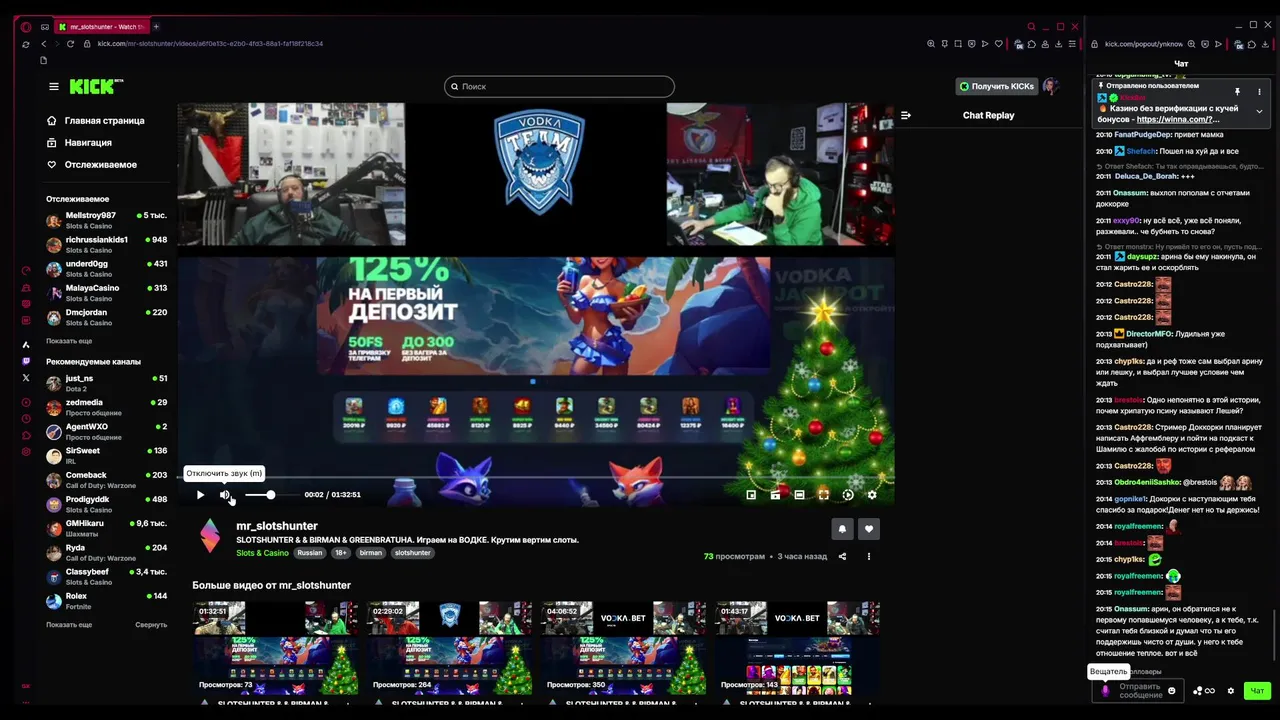Open the Kick hamburger menu
This screenshot has width=1280, height=720.
[54, 87]
